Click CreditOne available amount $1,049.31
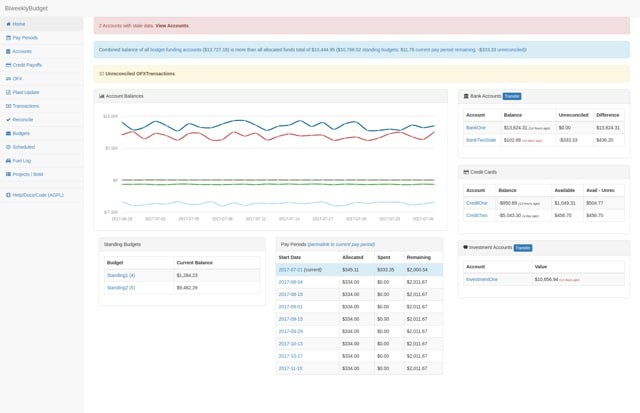This screenshot has height=413, width=640. 565,203
